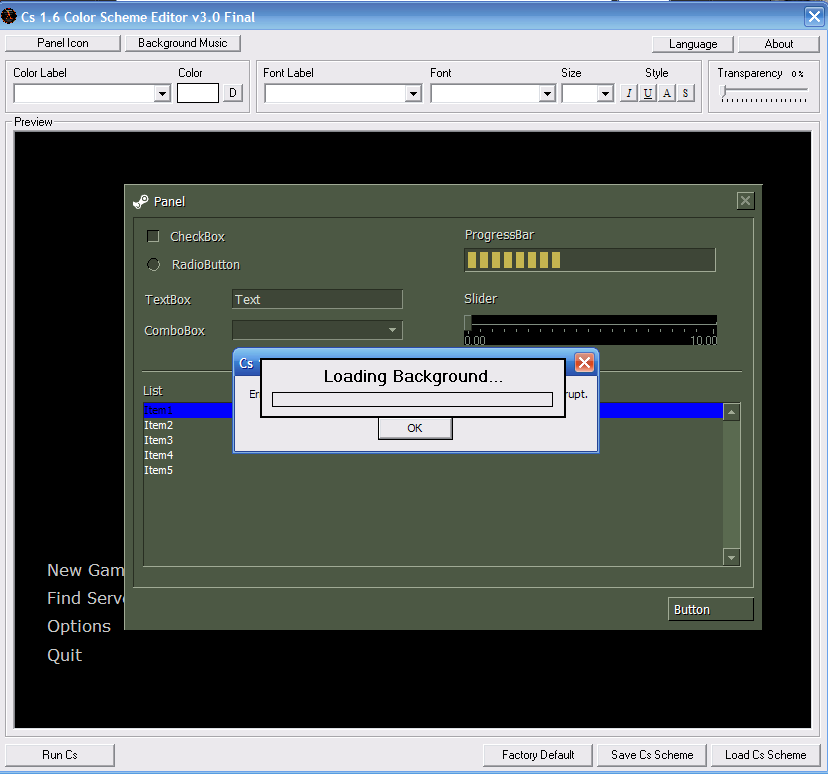Open the About button

(778, 44)
